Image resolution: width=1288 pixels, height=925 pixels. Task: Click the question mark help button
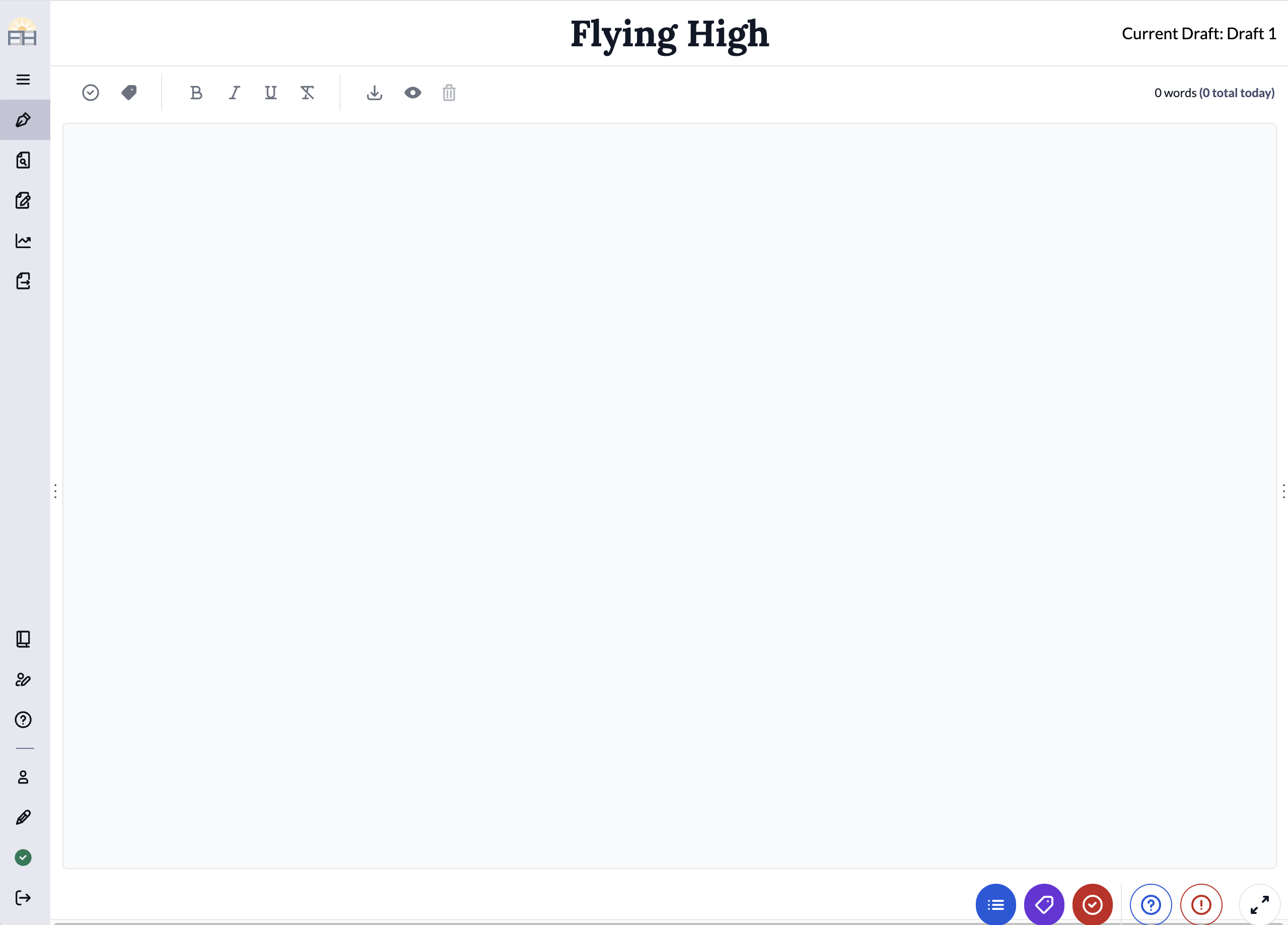pyautogui.click(x=1150, y=905)
